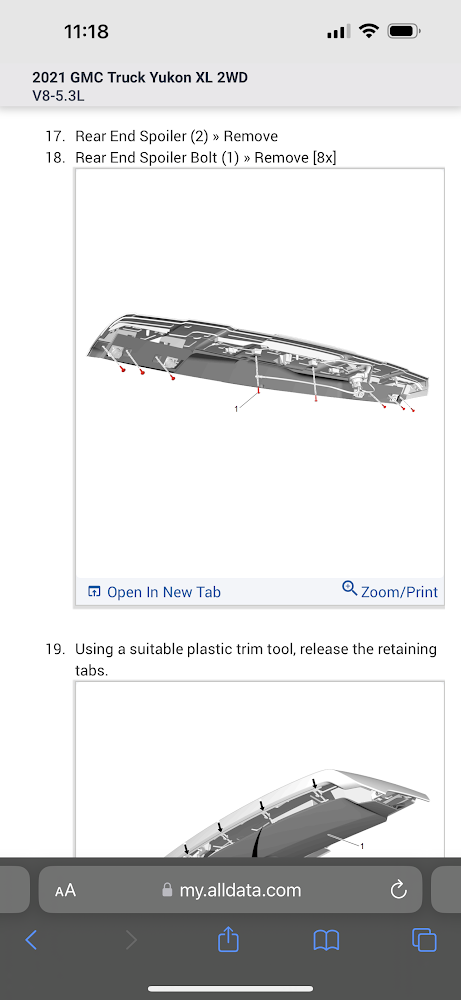461x1000 pixels.
Task: Tap the Safari back arrow
Action: (x=31, y=939)
